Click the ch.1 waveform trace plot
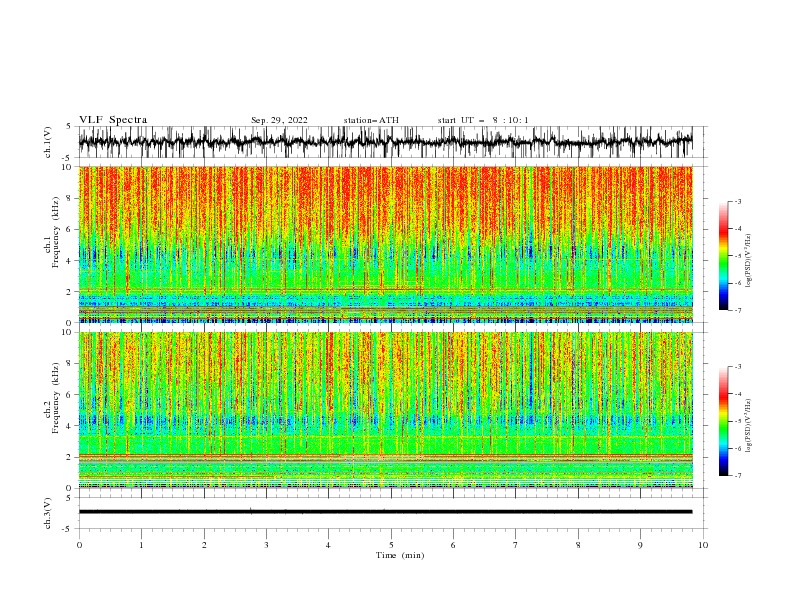 385,142
